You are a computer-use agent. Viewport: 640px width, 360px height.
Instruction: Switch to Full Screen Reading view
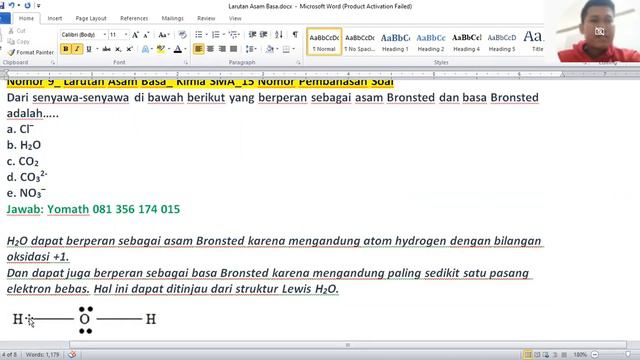[x=537, y=354]
